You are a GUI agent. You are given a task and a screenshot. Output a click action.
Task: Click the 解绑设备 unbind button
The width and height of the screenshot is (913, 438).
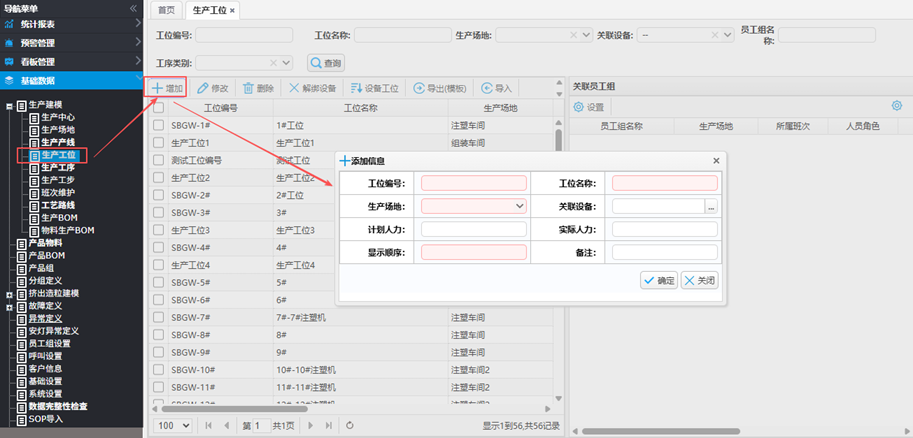tap(312, 89)
